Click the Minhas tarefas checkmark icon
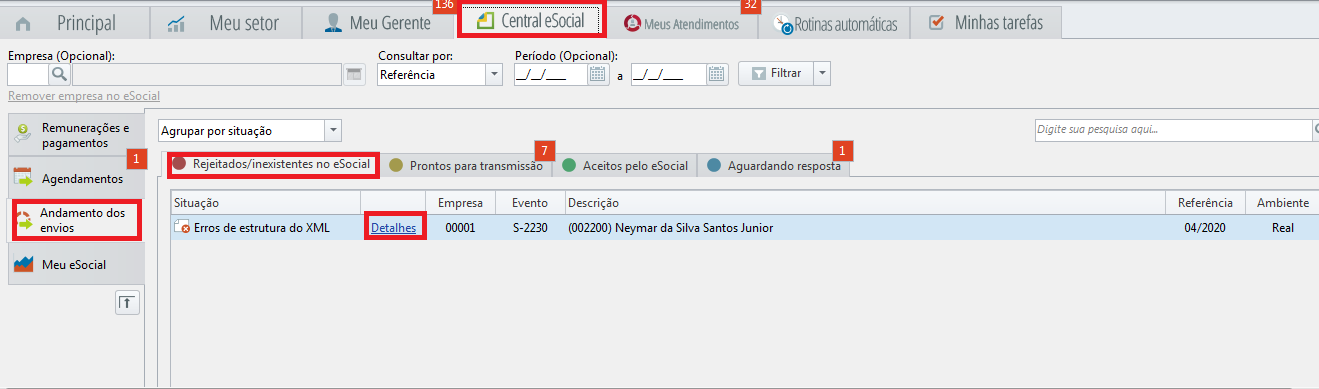This screenshot has height=389, width=1319. pyautogui.click(x=936, y=22)
